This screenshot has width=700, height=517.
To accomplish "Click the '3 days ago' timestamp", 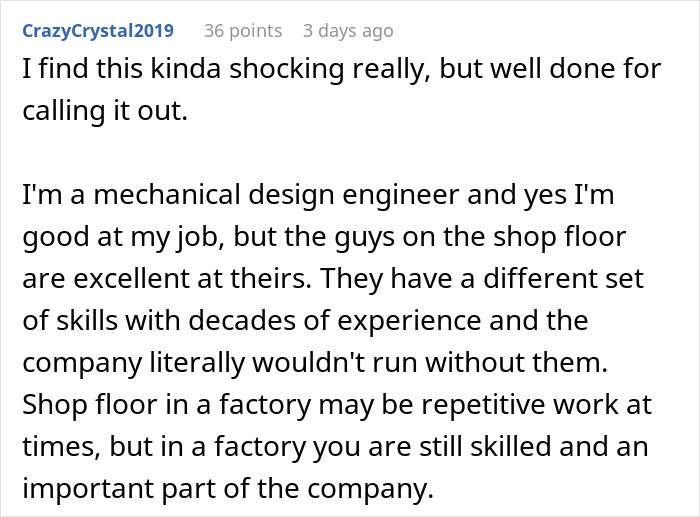I will [x=348, y=31].
